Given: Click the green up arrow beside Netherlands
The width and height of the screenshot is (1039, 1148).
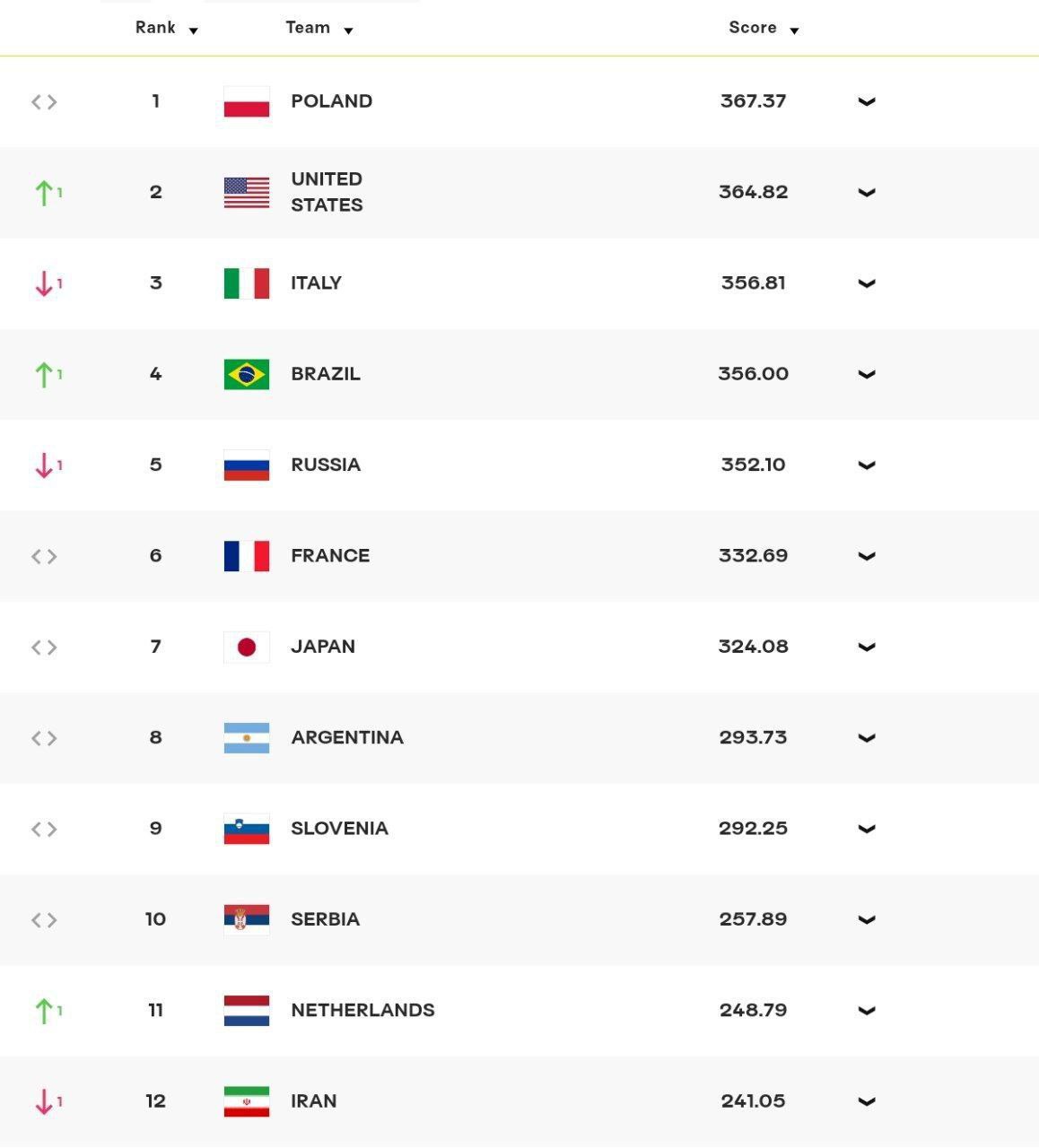Looking at the screenshot, I should pyautogui.click(x=42, y=1011).
